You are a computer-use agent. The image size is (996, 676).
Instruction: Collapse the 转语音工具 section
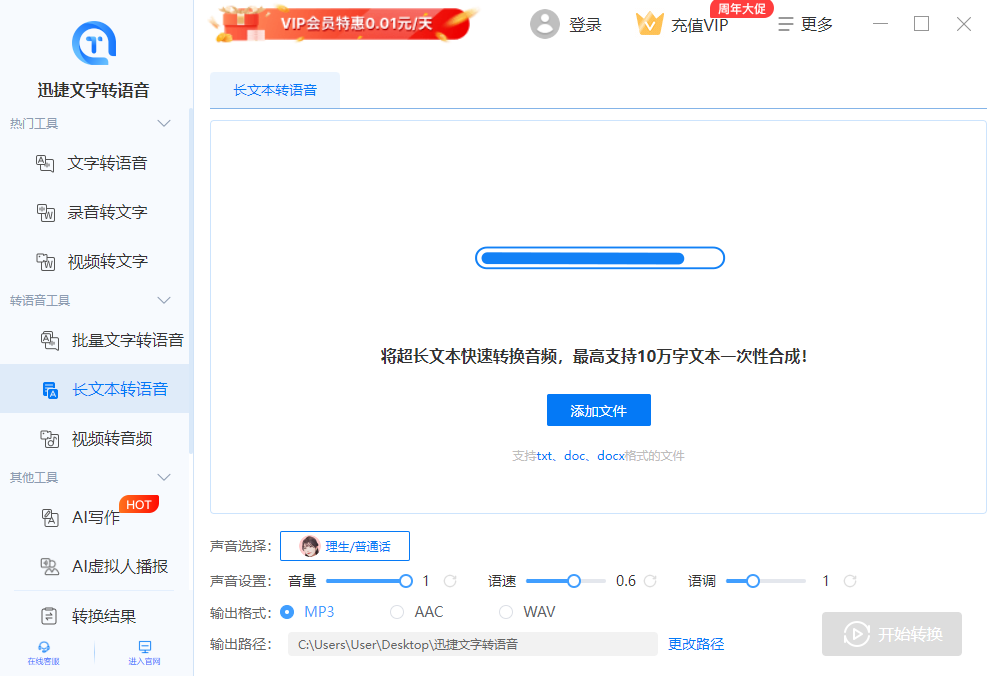[x=164, y=300]
